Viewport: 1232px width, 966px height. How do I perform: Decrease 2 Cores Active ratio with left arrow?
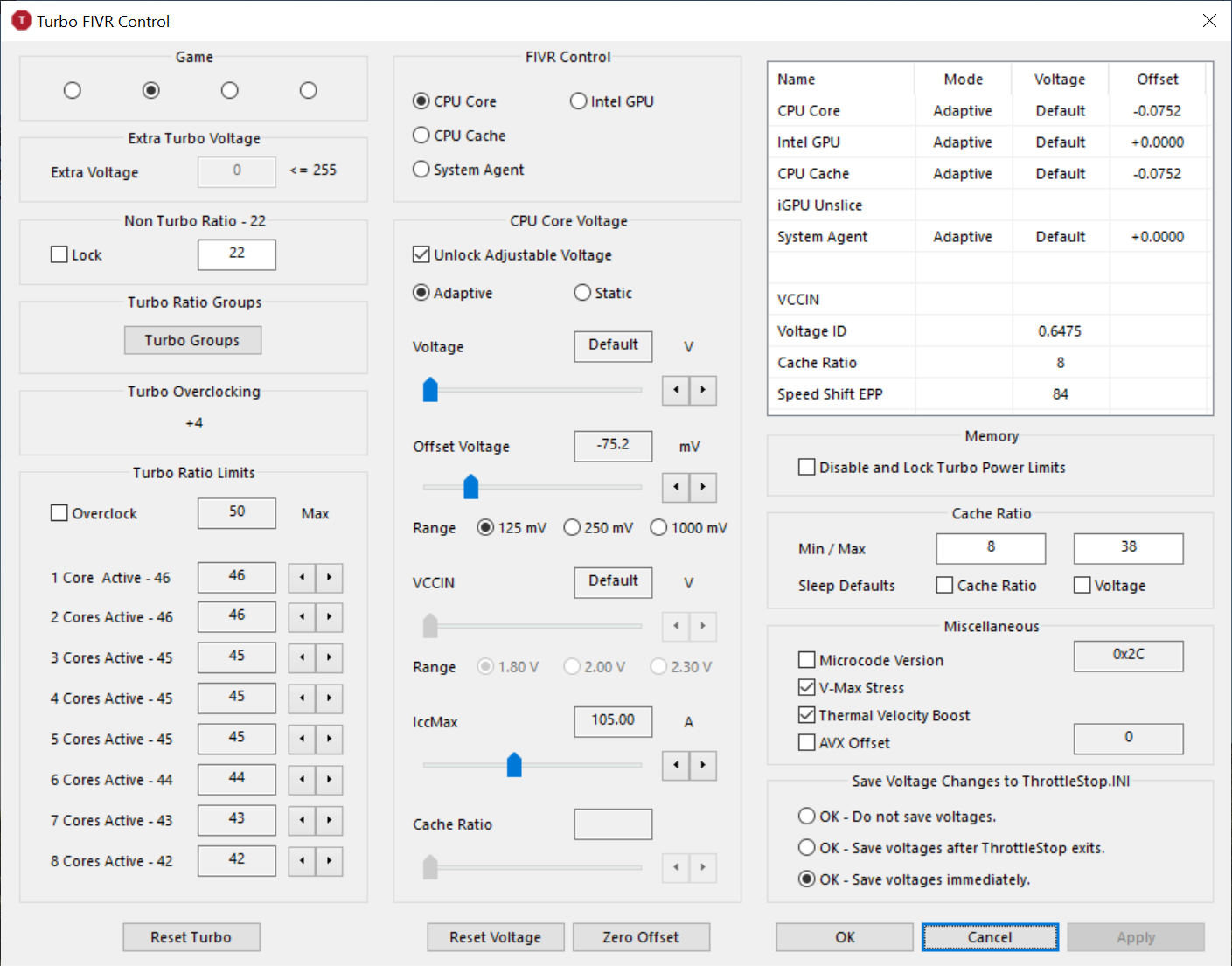(302, 617)
